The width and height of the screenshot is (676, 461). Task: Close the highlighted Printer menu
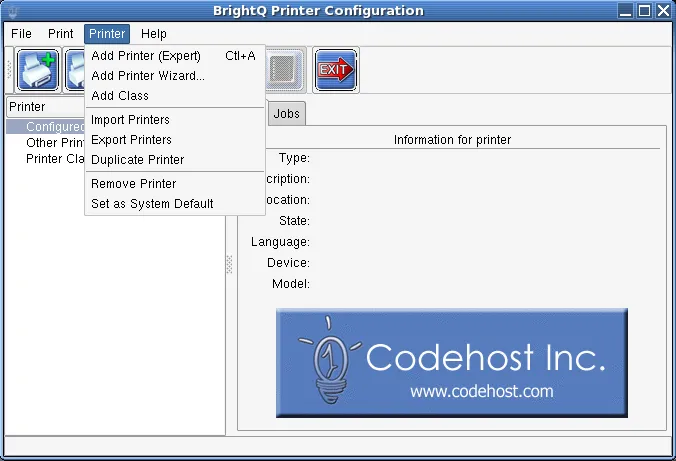[x=107, y=34]
